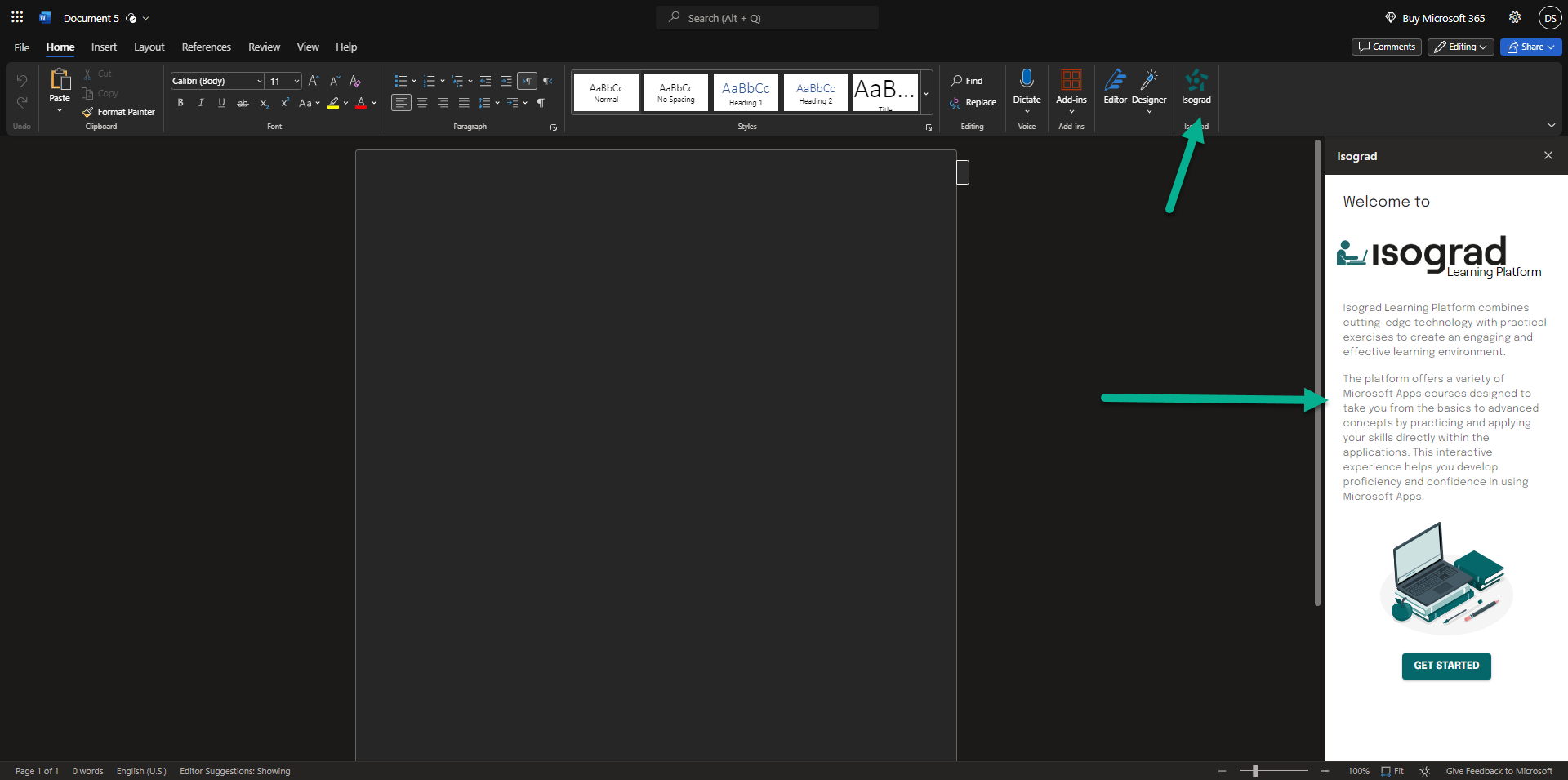Screen dimensions: 1568x780
Task: Switch to the Layout tab
Action: point(149,47)
